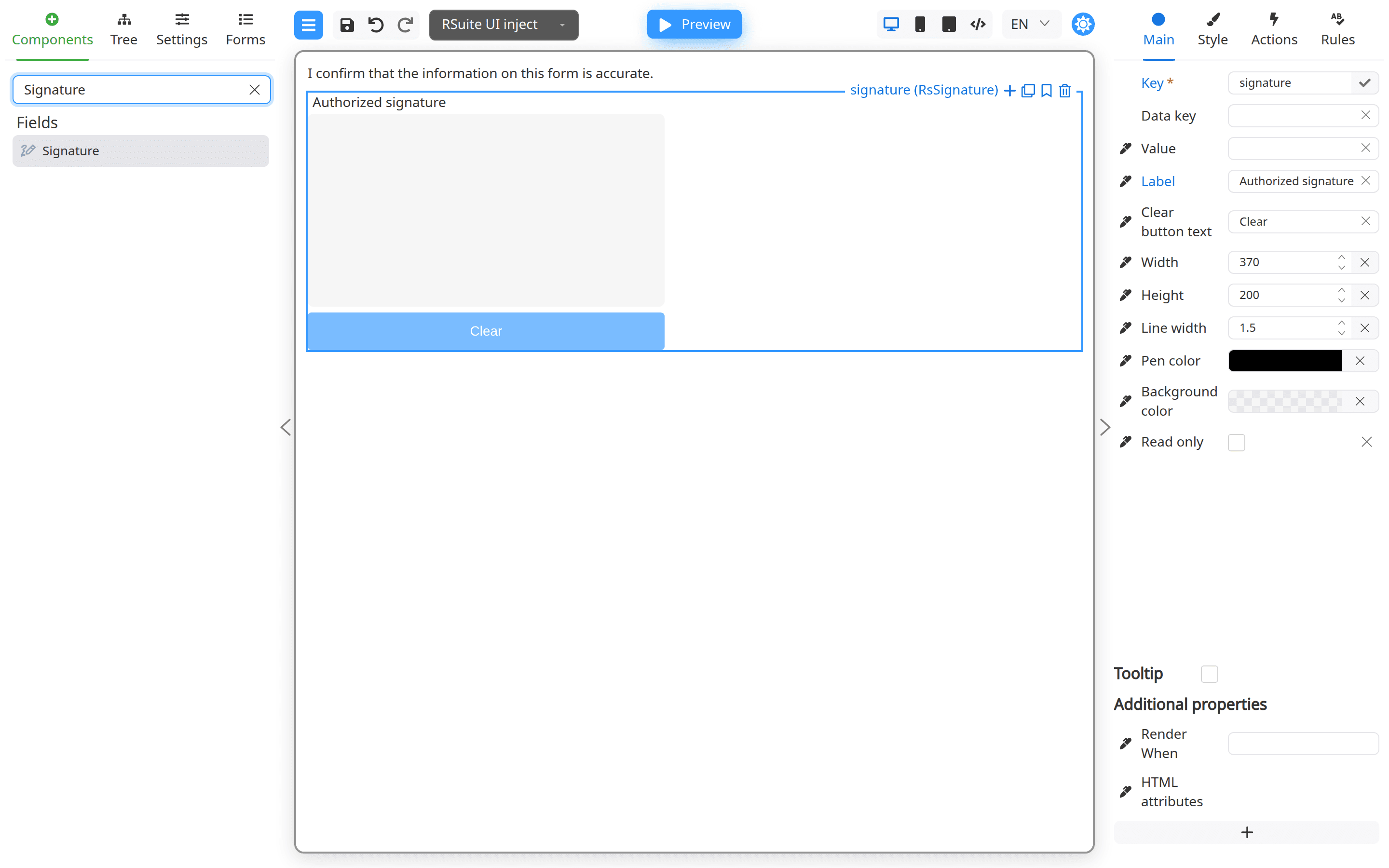Switch to the Style tab
The height and width of the screenshot is (868, 1389).
point(1212,30)
